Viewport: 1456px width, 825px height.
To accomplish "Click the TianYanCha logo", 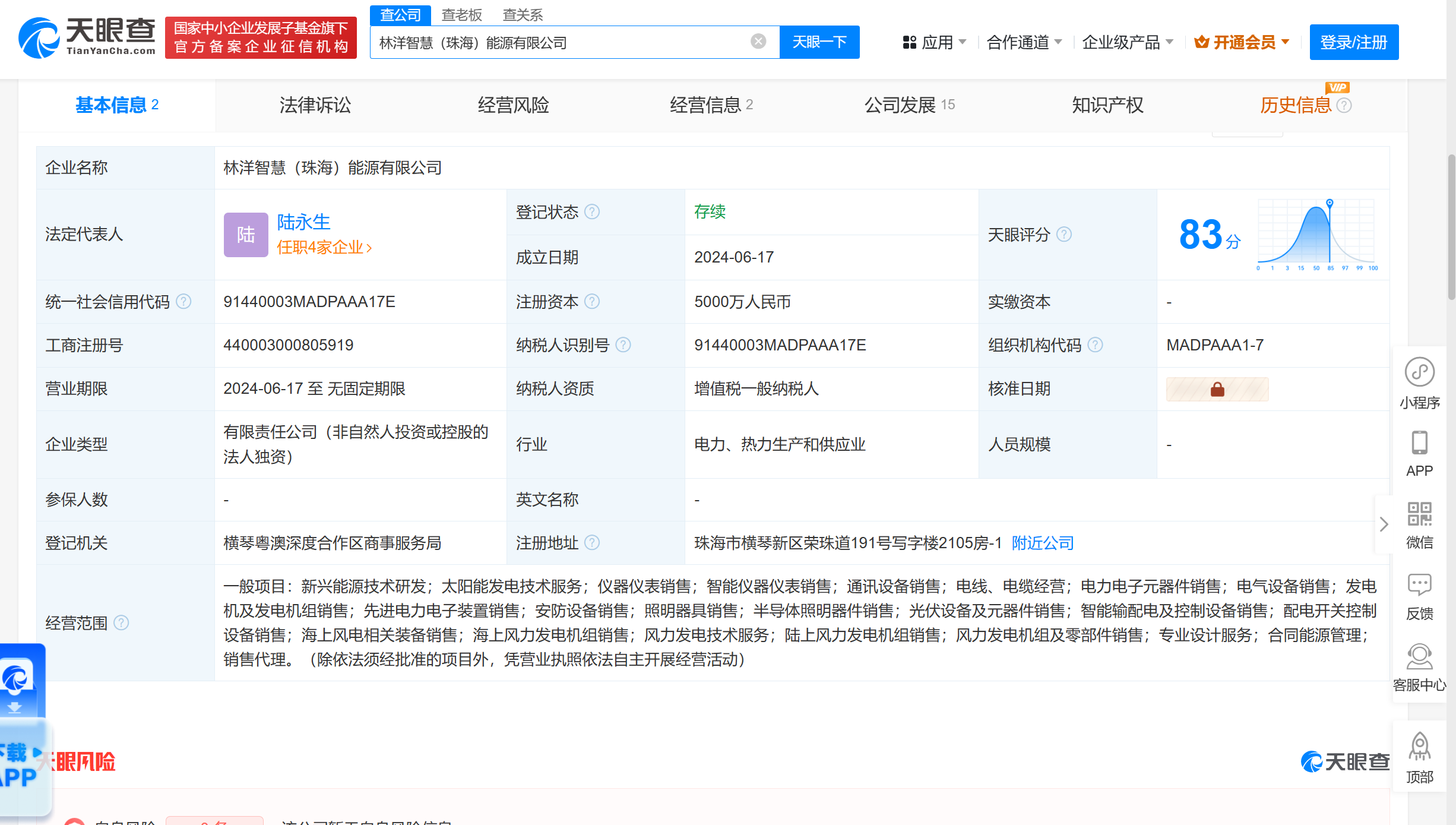I will 87,37.
